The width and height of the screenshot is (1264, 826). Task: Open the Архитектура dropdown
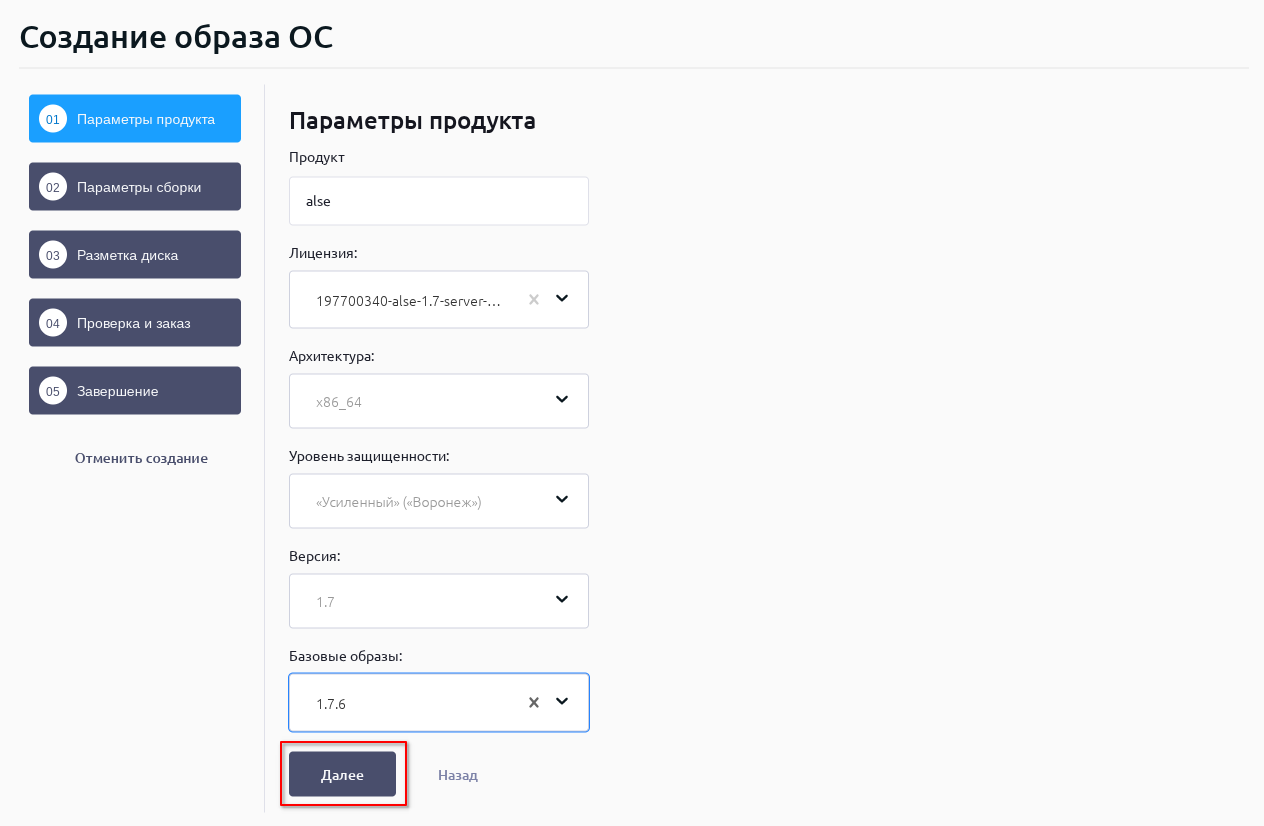pos(439,401)
